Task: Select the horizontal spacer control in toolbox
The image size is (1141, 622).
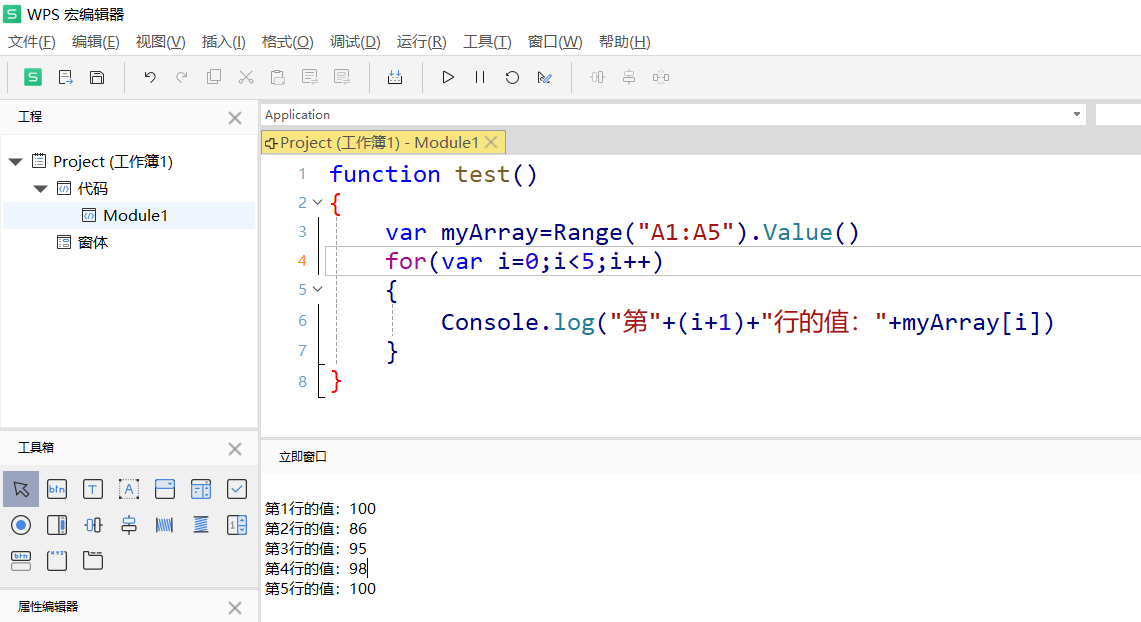Action: click(x=164, y=525)
